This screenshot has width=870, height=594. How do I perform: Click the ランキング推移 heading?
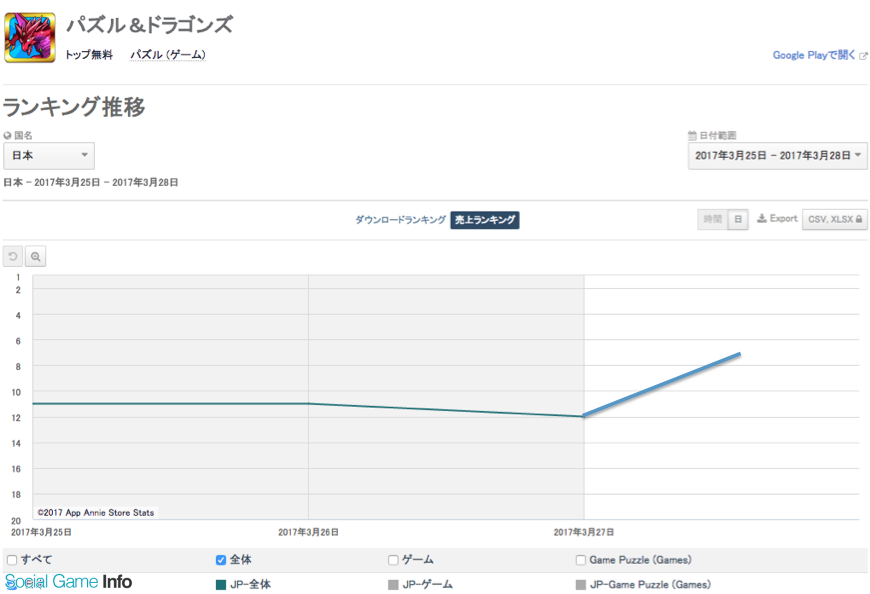(74, 106)
